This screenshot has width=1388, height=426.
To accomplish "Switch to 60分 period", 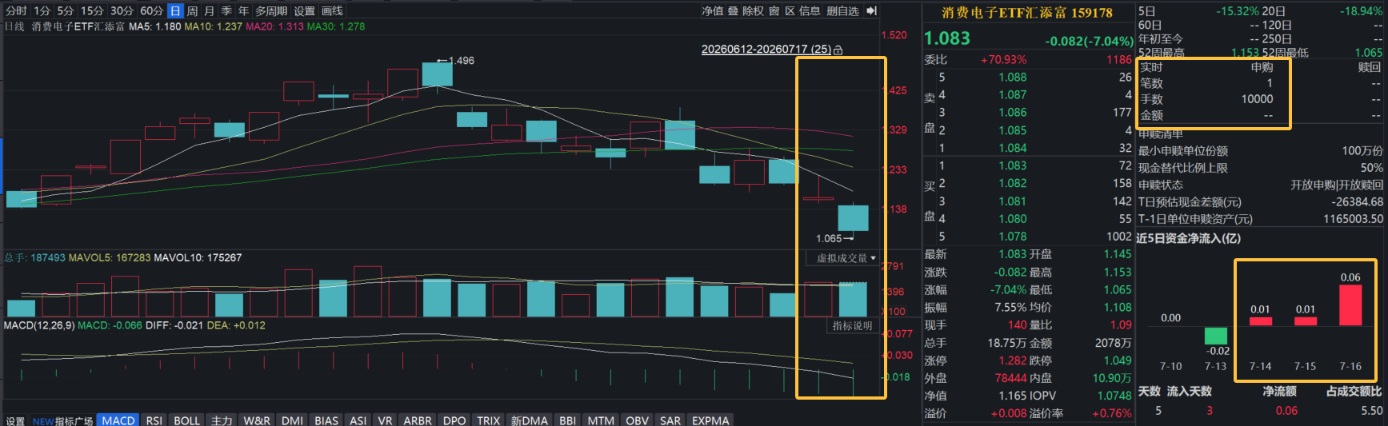I will 152,11.
